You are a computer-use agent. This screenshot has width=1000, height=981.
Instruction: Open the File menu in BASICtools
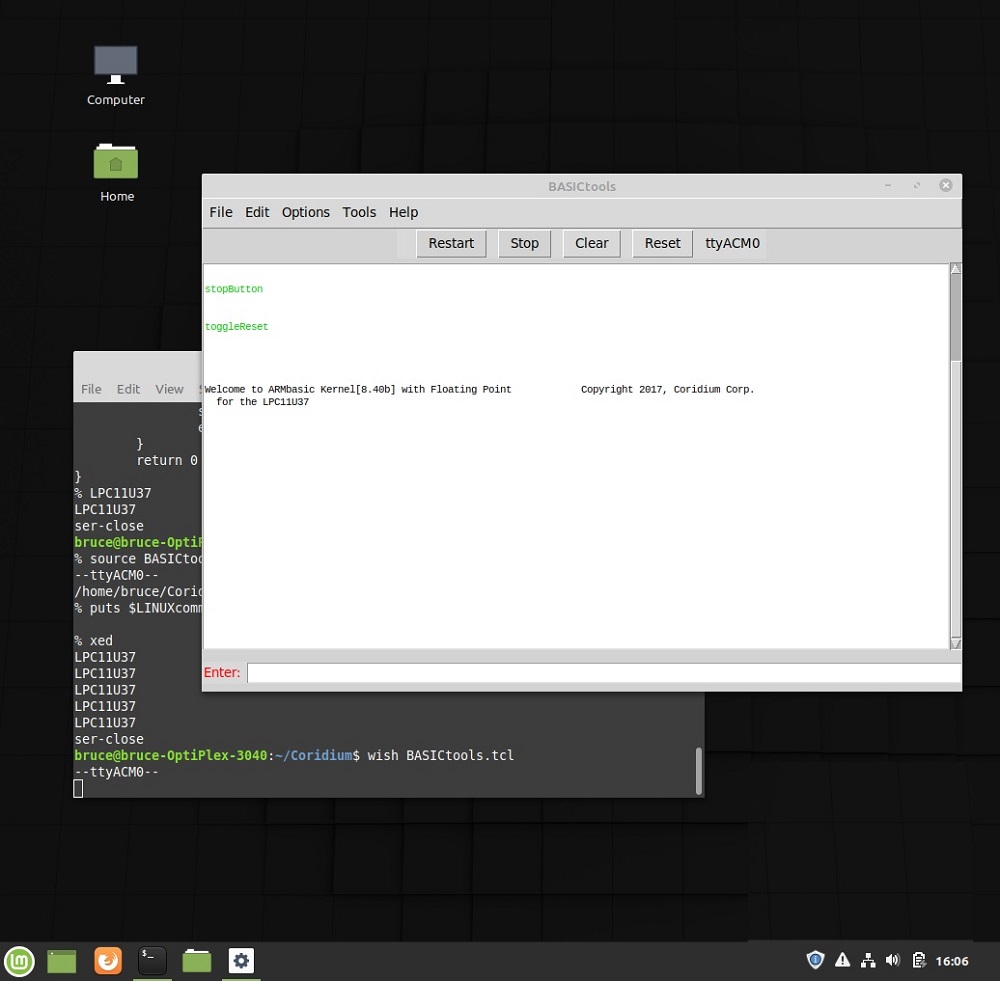[x=221, y=212]
